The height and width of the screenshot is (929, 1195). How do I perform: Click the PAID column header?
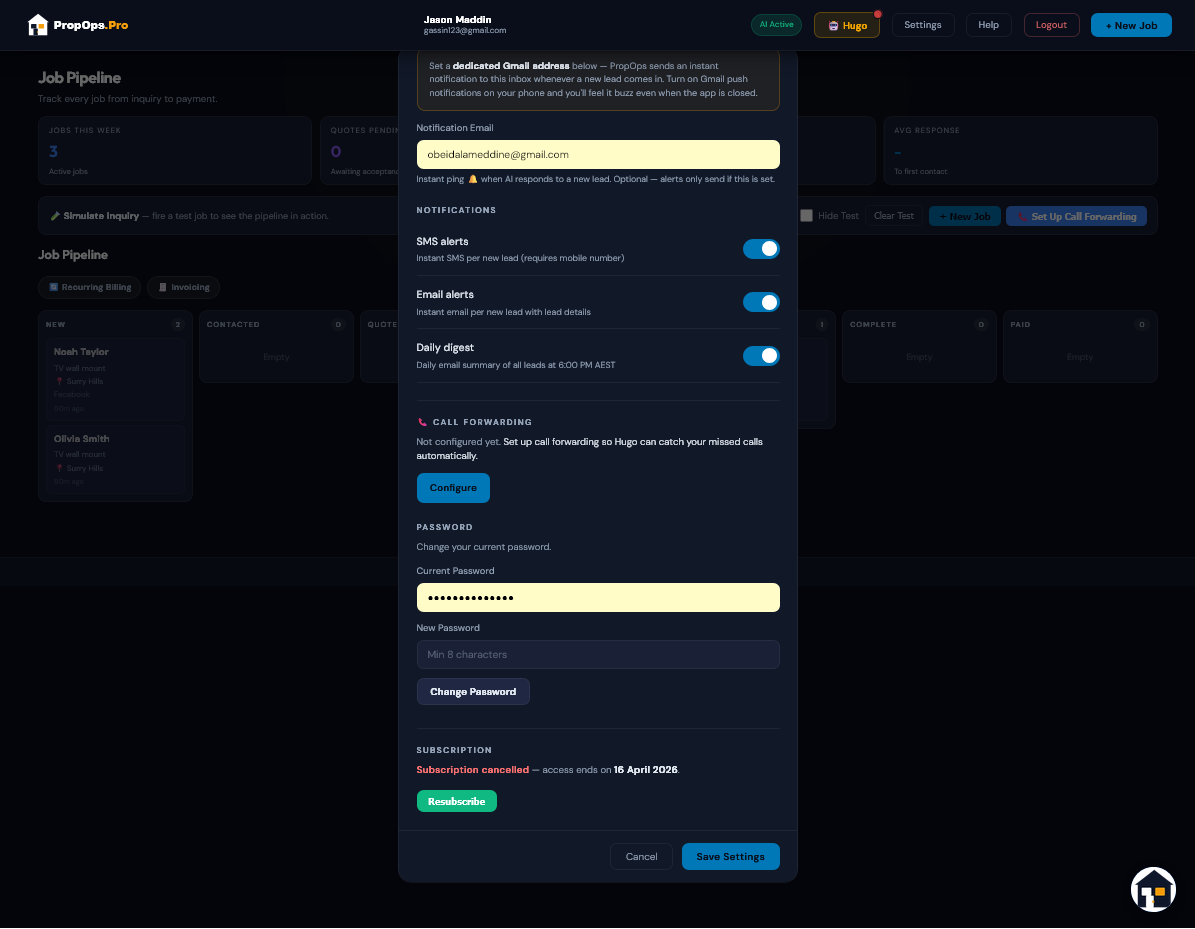pyautogui.click(x=1020, y=325)
